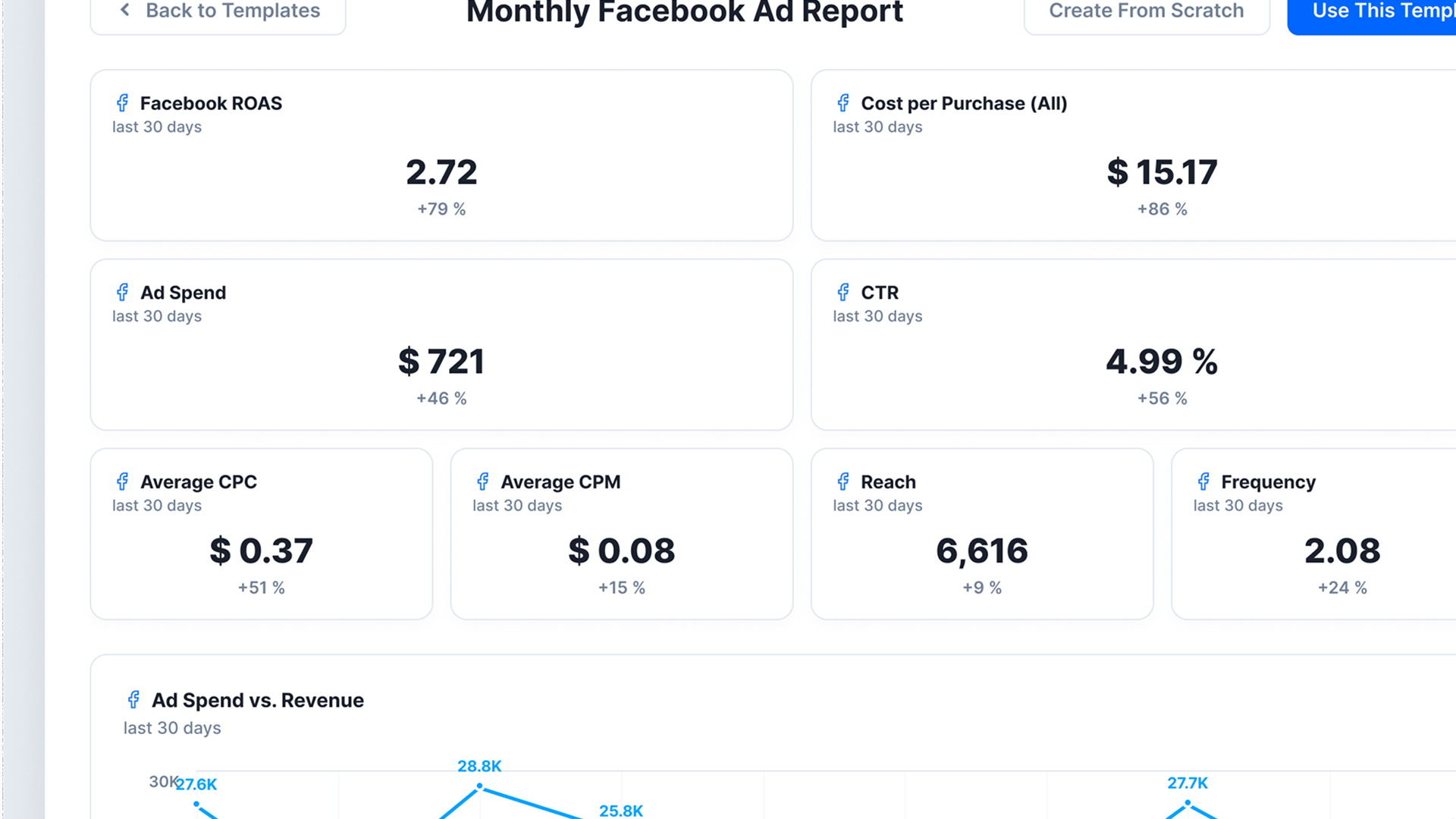
Task: Click the Facebook icon by Ad Spend vs. Revenue
Action: (x=133, y=700)
